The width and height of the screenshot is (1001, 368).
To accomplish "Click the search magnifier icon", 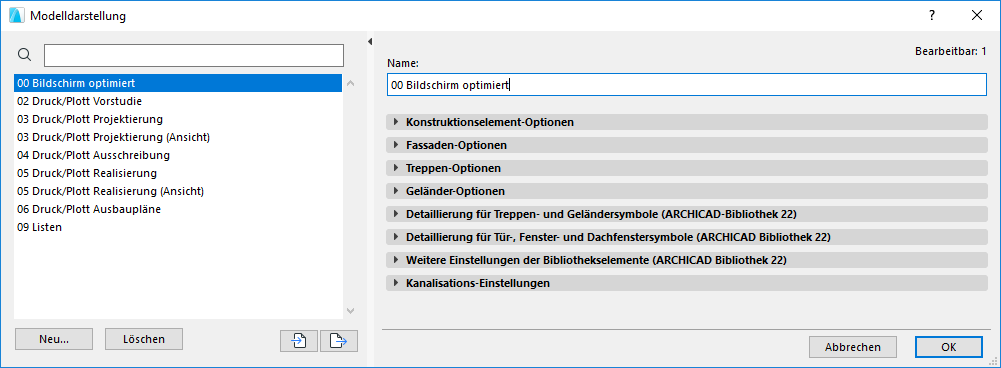I will click(x=24, y=55).
